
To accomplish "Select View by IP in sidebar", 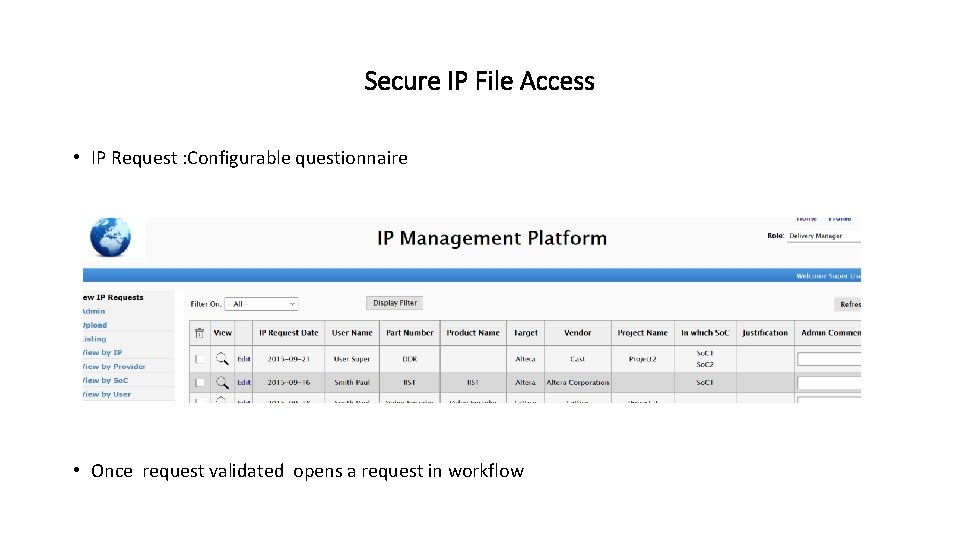I will [103, 353].
